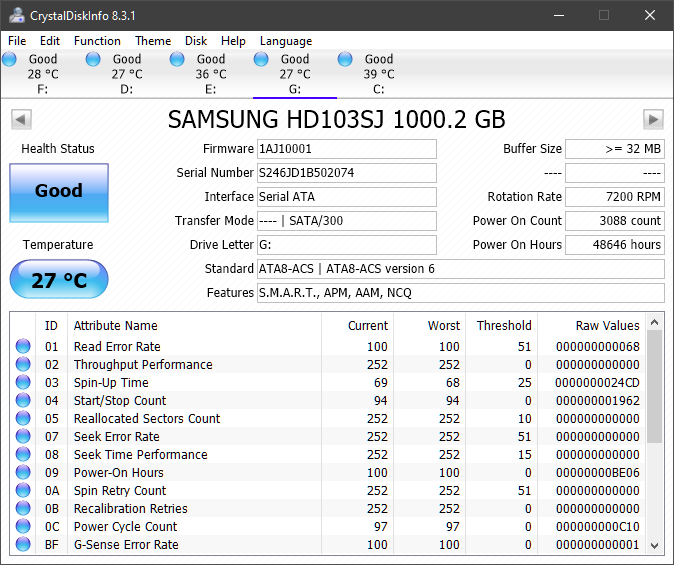The width and height of the screenshot is (674, 565).
Task: Open the Disk menu
Action: pos(196,41)
